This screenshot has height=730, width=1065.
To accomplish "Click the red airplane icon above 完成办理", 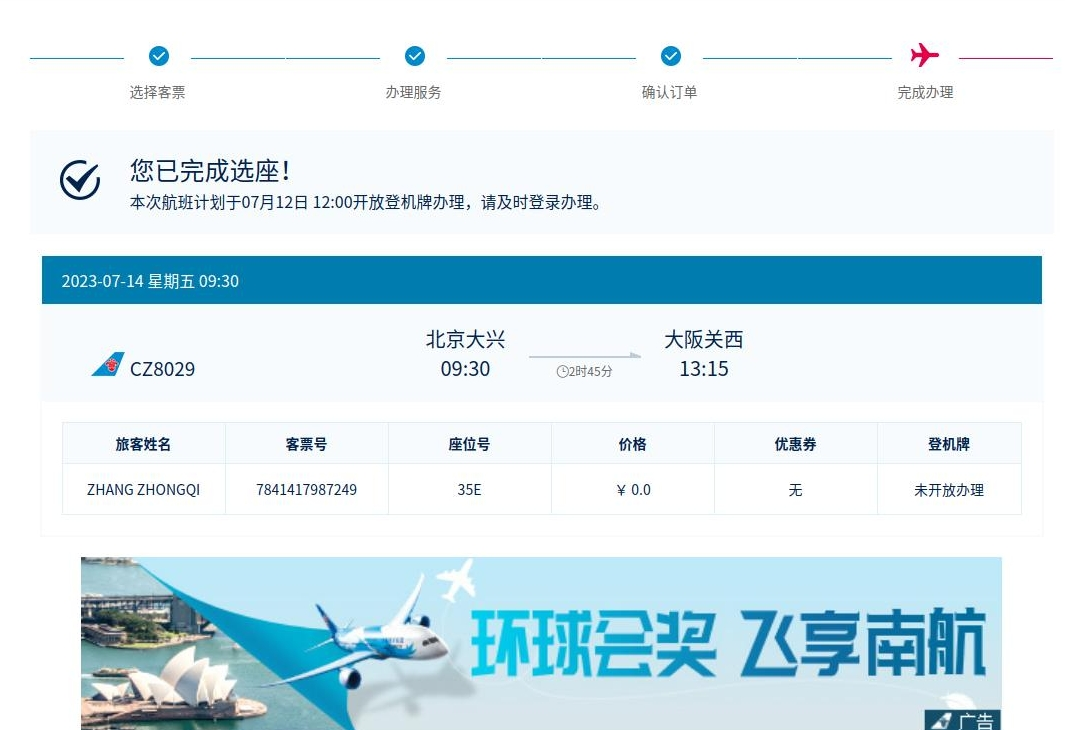I will (925, 55).
